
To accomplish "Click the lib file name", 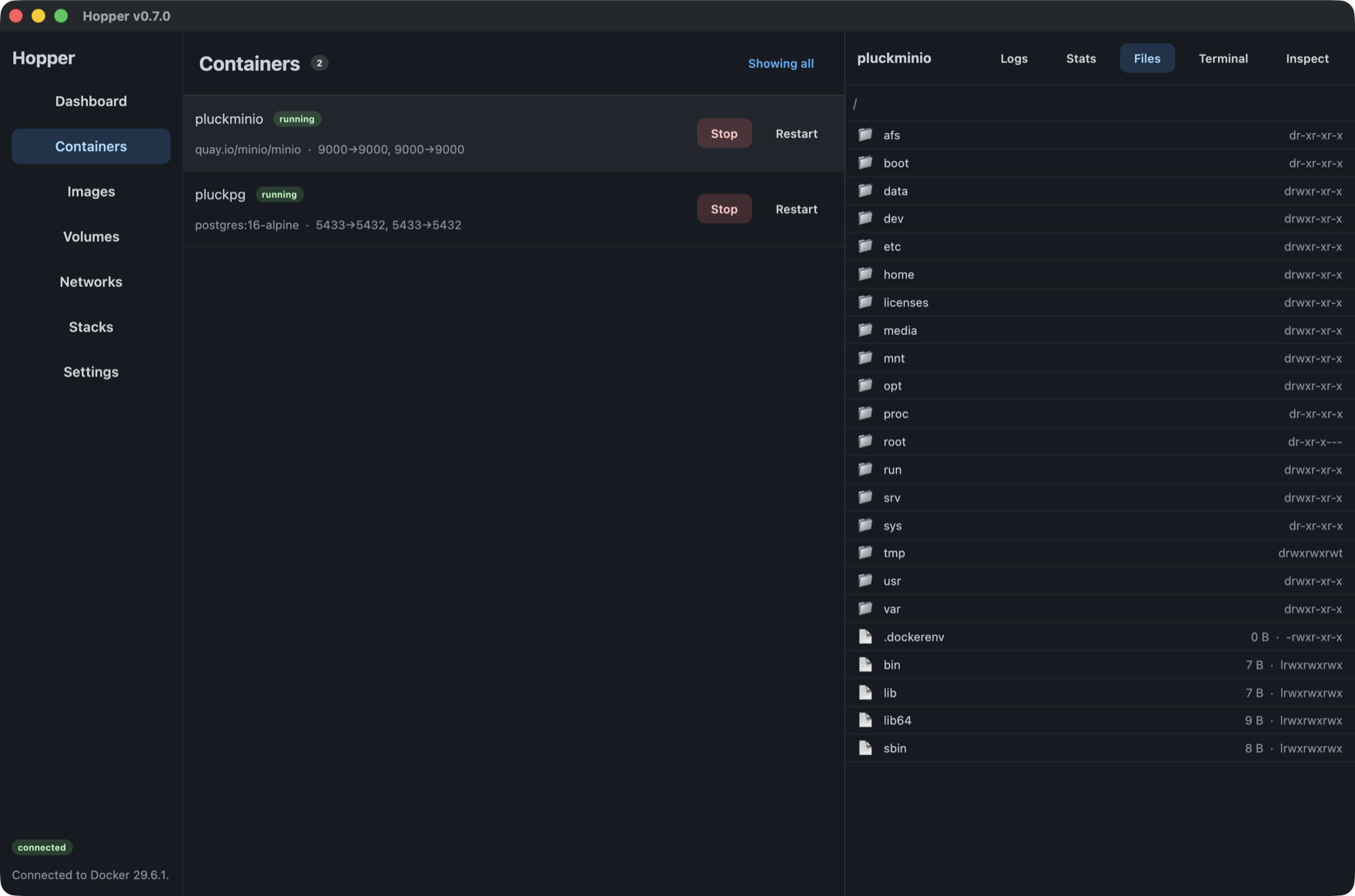I will point(890,692).
